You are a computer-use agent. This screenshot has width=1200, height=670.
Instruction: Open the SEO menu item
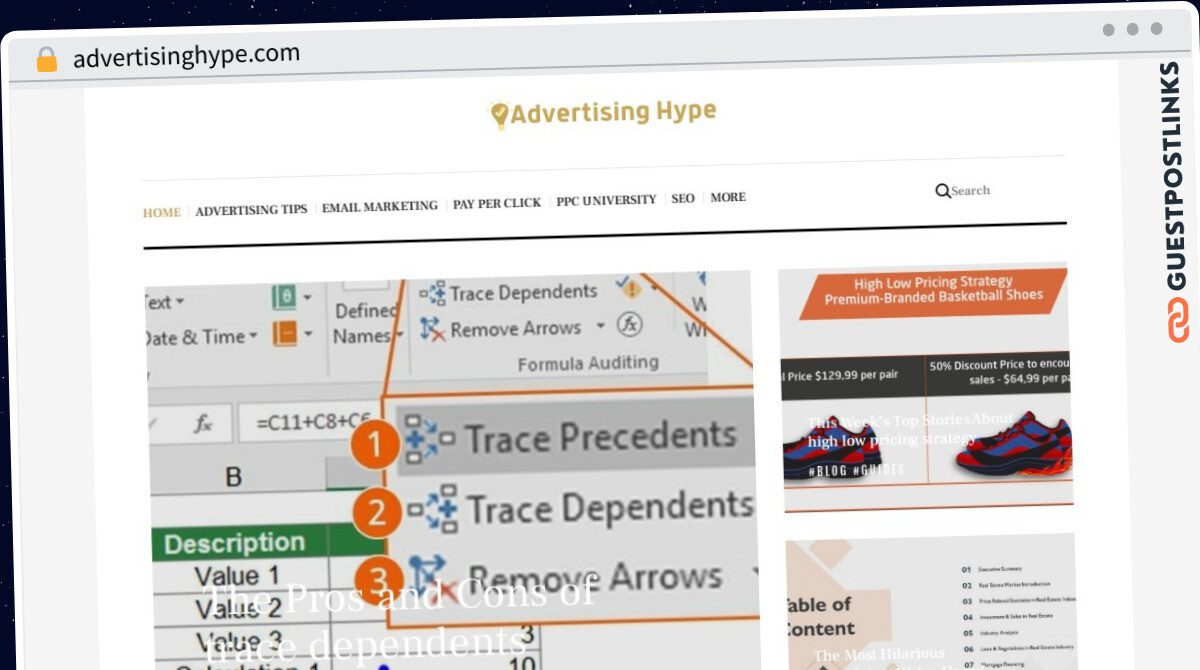[x=683, y=199]
